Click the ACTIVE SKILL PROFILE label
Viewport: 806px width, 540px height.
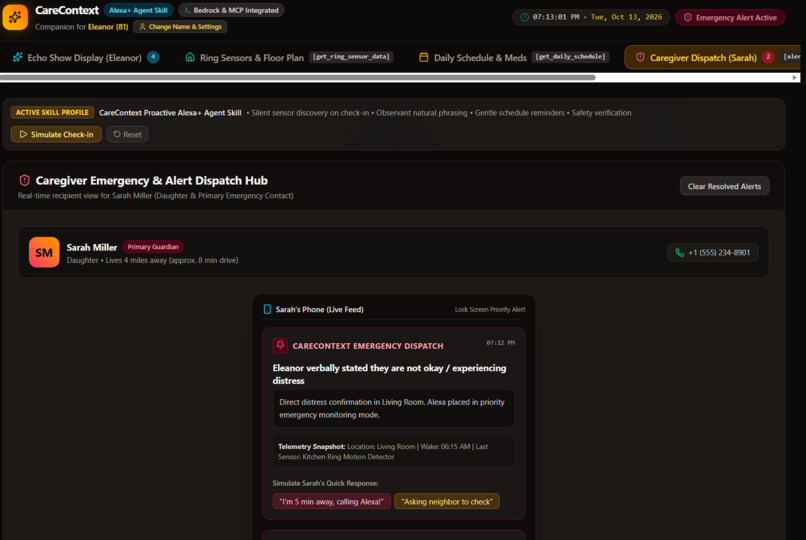pos(52,113)
